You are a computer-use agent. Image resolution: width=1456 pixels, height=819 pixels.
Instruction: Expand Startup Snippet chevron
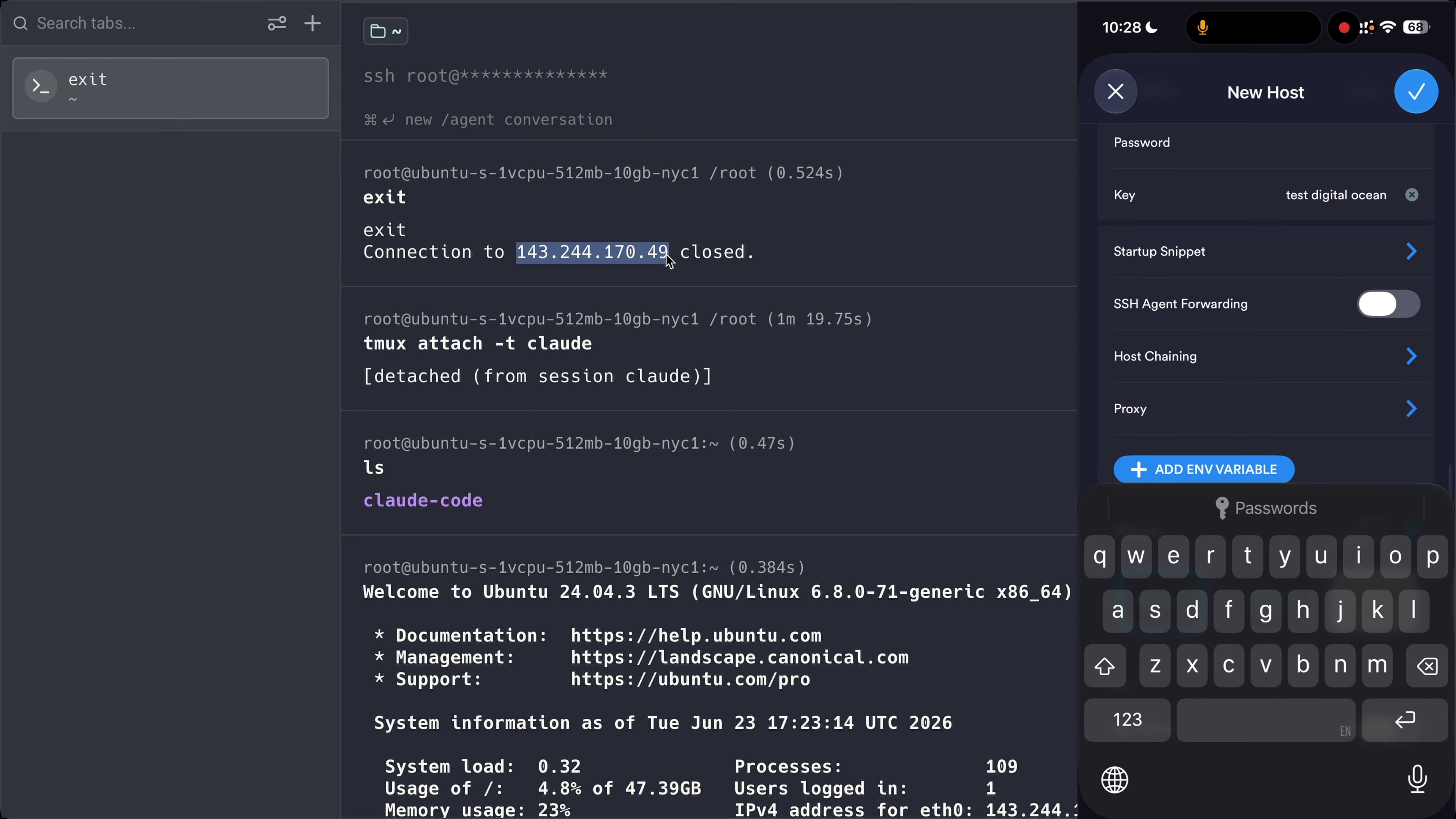(x=1411, y=252)
